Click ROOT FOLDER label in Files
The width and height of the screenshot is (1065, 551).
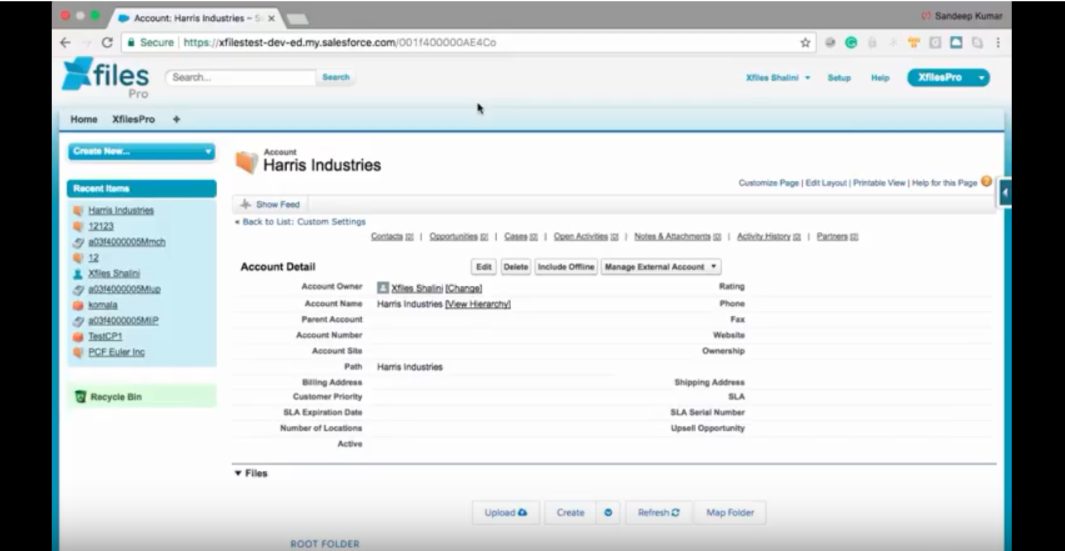[x=325, y=544]
